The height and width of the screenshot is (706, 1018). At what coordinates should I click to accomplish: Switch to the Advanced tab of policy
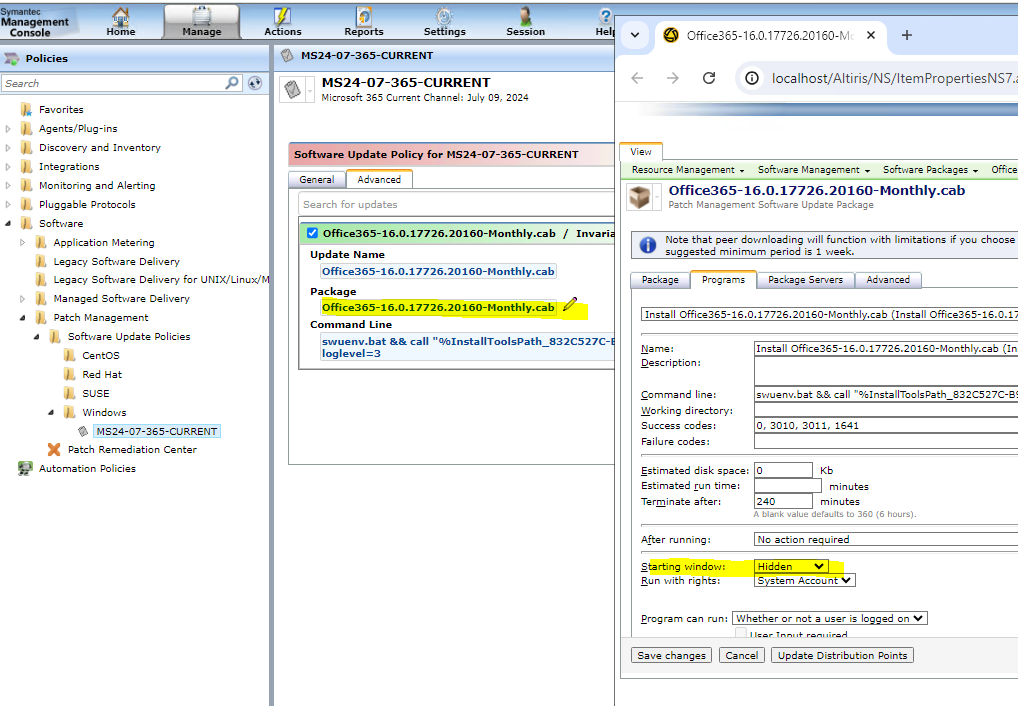(379, 179)
